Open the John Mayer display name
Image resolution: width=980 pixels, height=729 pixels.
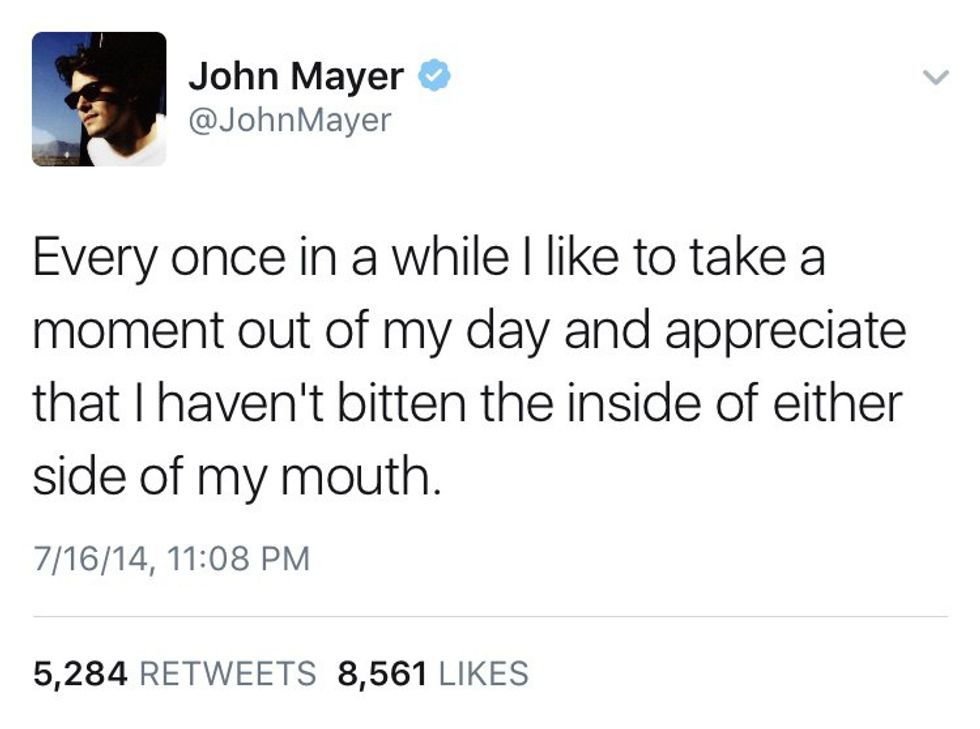coord(296,76)
